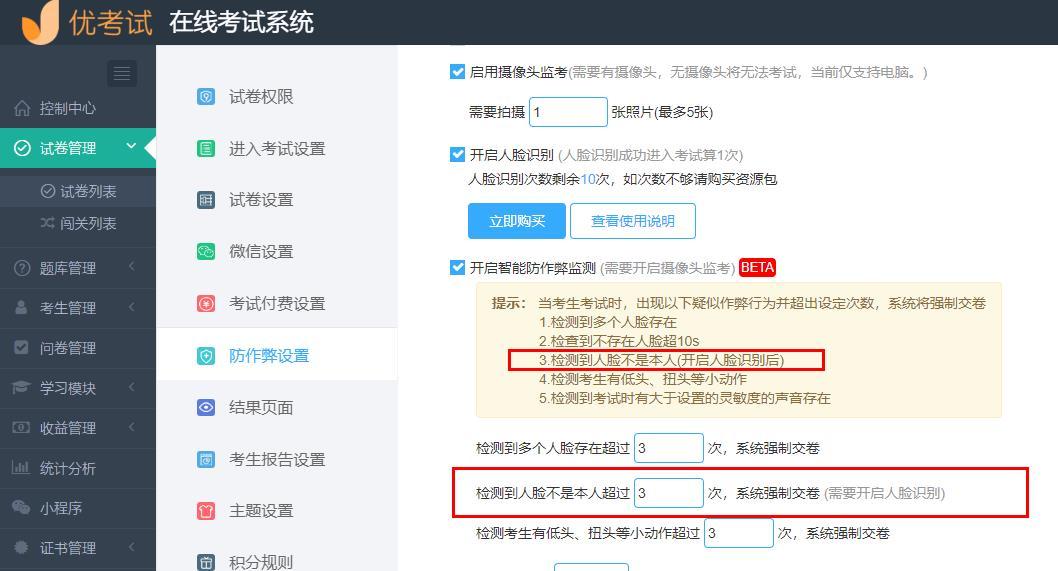Click the 立即购买 button

517,221
